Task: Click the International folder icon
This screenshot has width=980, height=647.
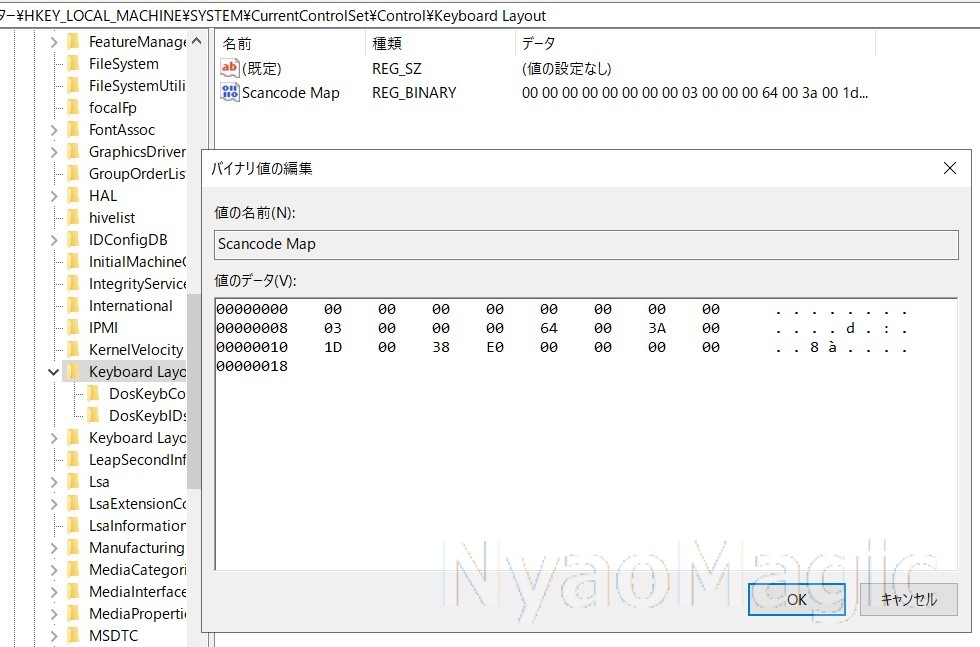Action: 73,306
